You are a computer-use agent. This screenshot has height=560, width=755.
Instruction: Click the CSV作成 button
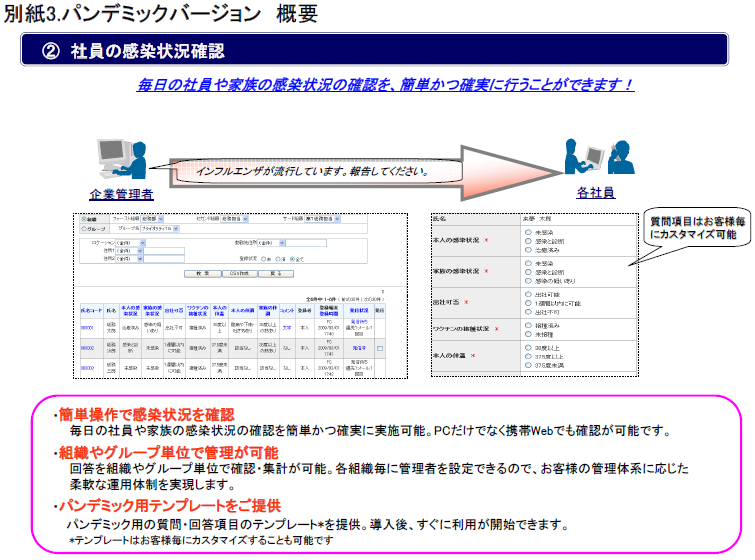(240, 273)
